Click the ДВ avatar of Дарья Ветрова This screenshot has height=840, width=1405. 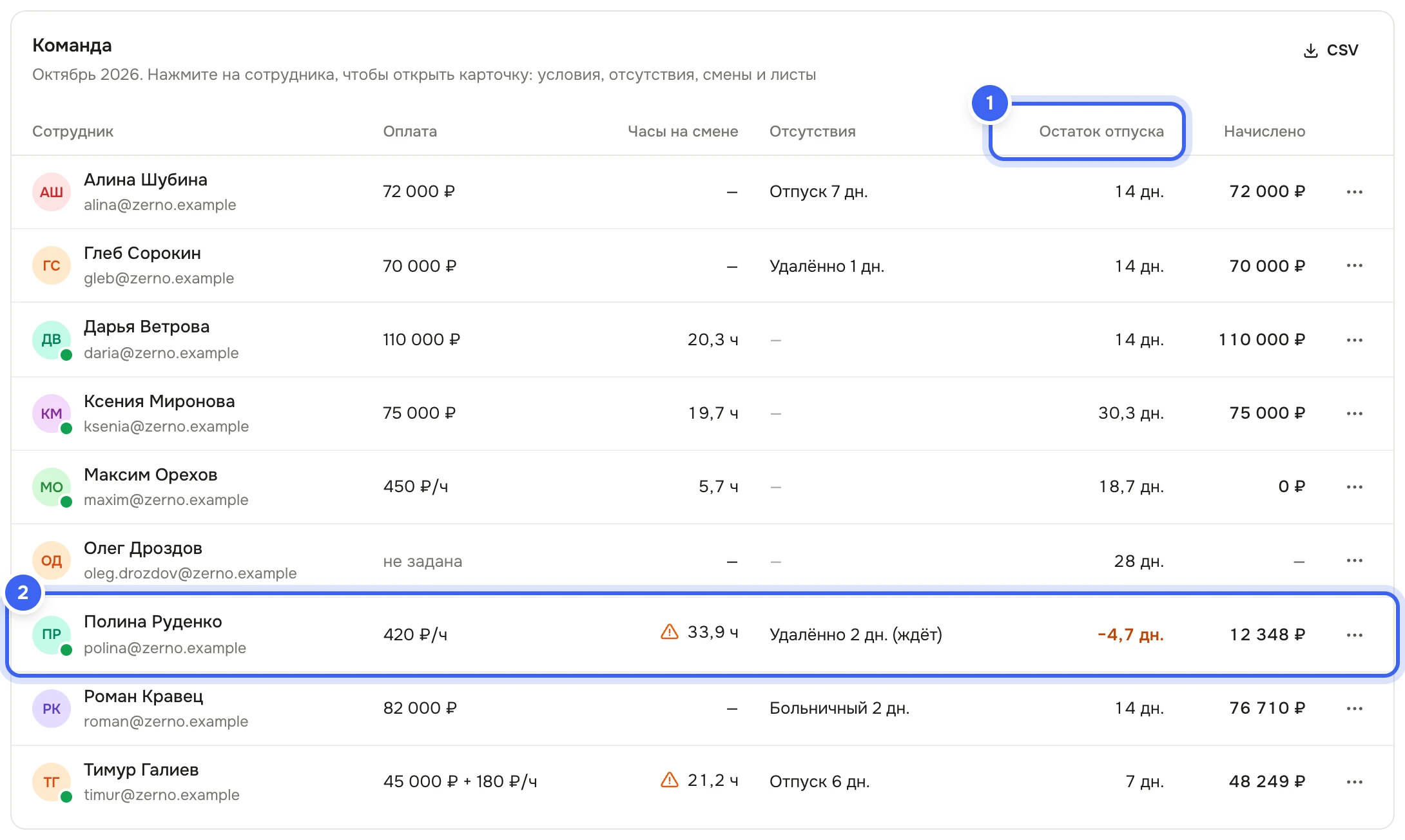tap(52, 339)
